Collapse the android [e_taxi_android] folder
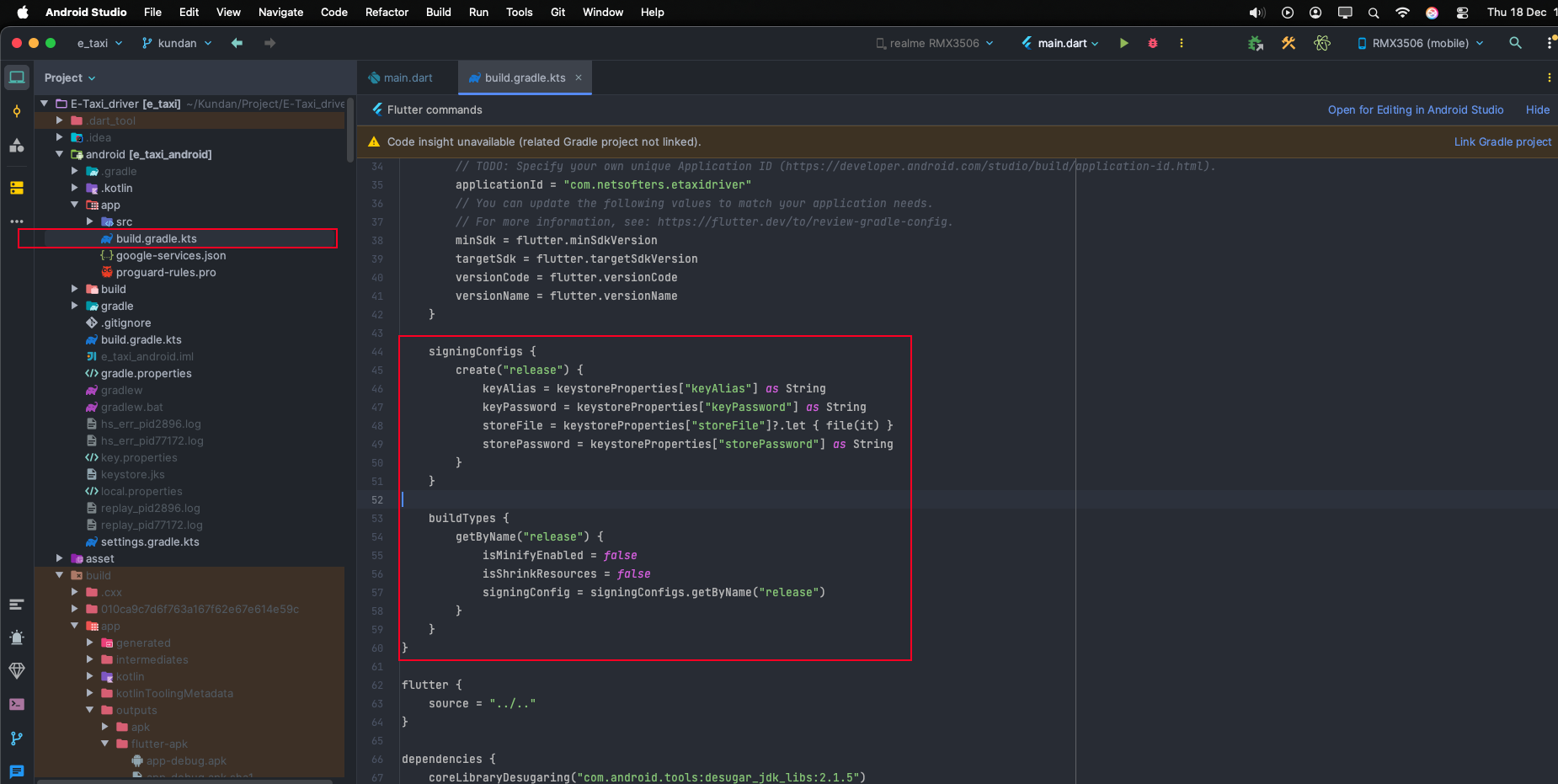 tap(60, 154)
